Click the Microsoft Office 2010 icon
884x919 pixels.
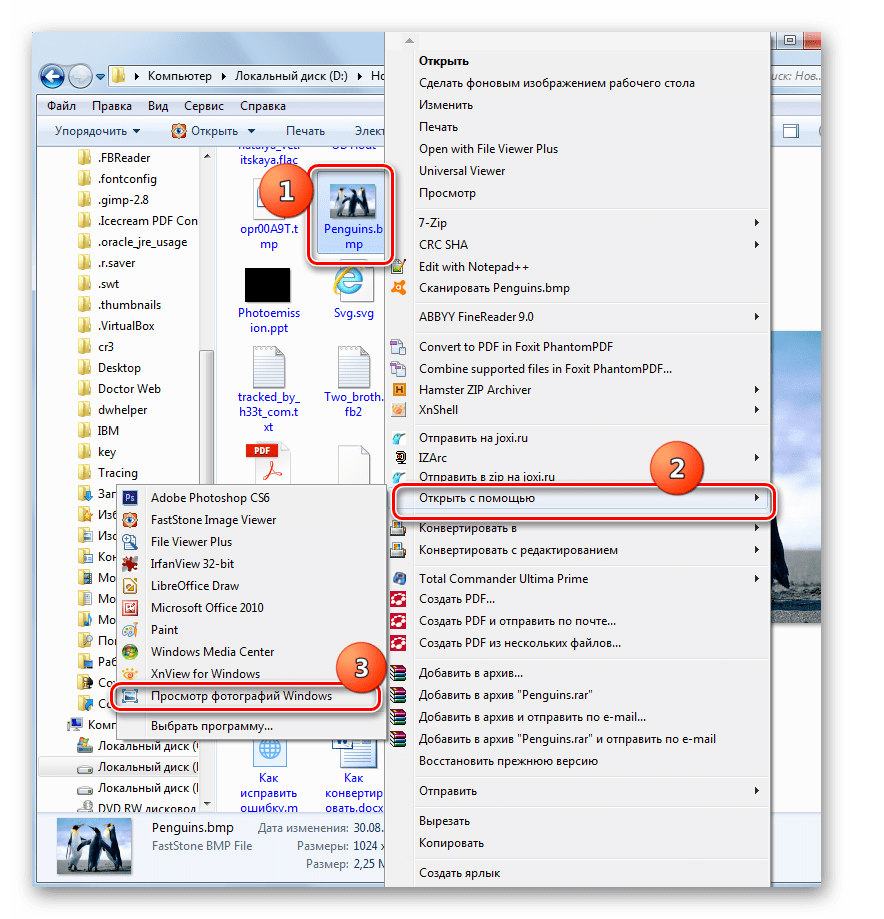coord(130,608)
